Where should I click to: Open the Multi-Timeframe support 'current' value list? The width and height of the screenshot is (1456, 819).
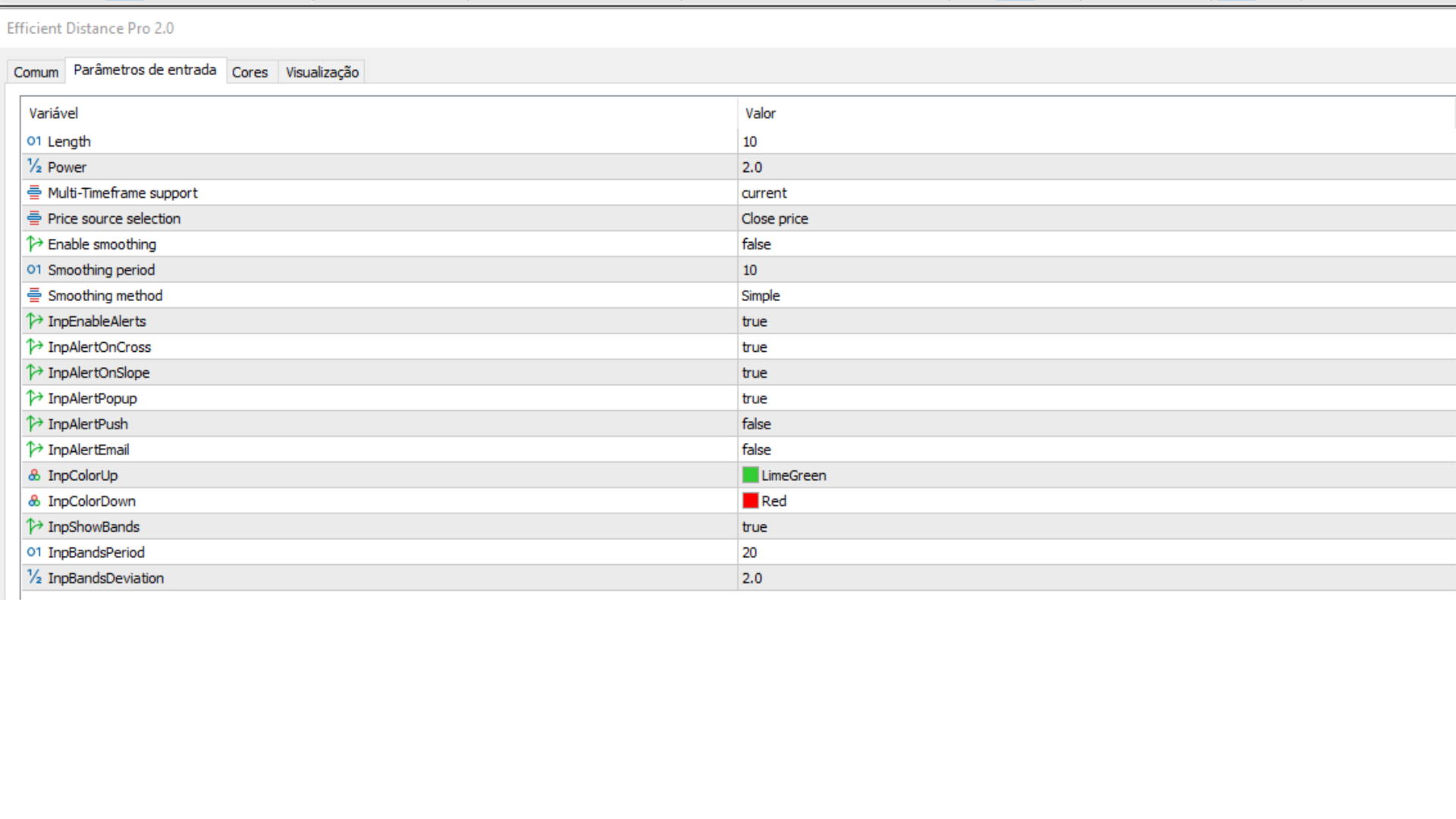tap(764, 193)
